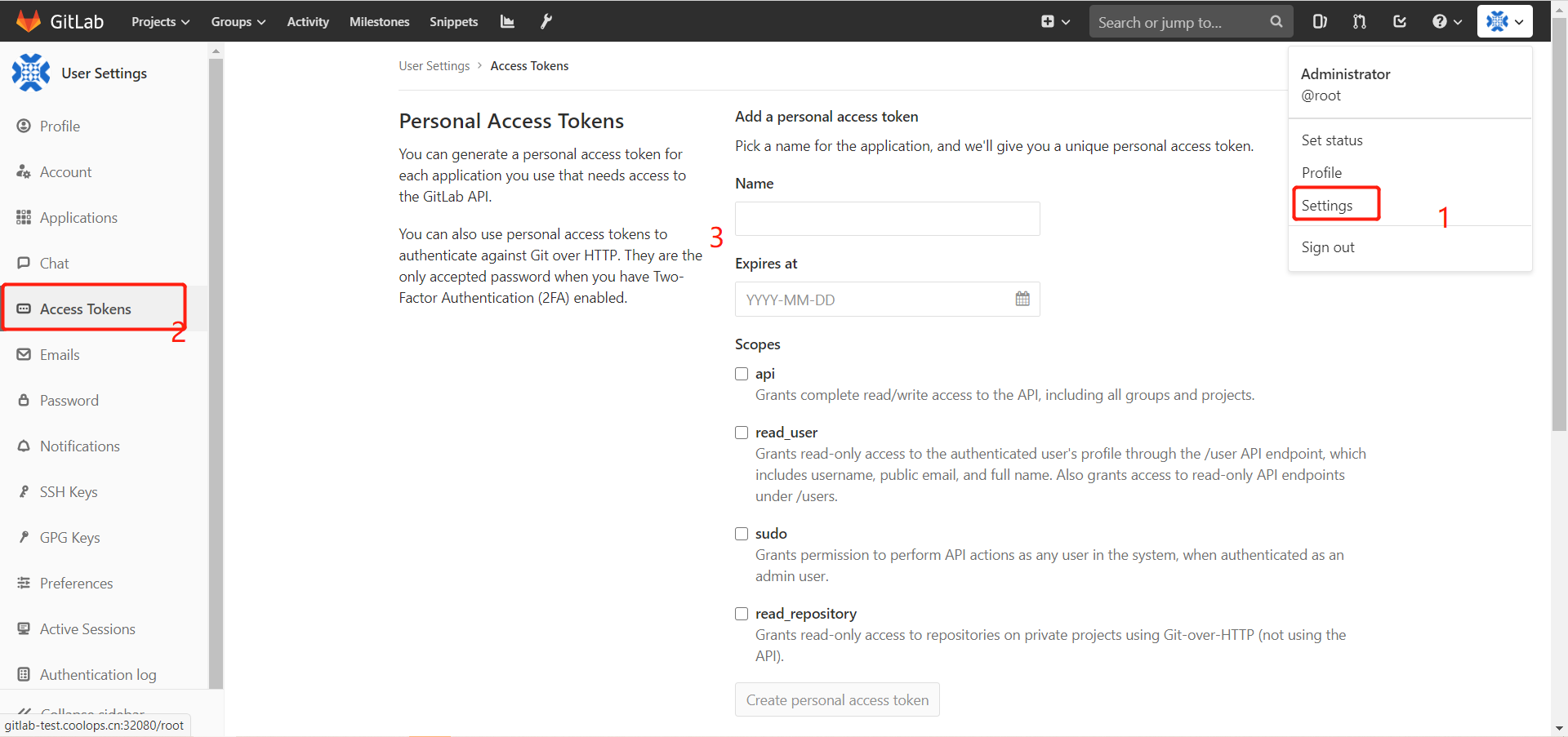Open the instance statistics chart icon
Viewport: 1568px width, 737px height.
[507, 21]
